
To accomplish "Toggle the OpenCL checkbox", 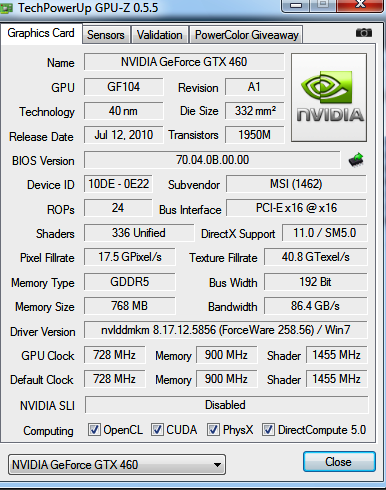I will pyautogui.click(x=94, y=430).
